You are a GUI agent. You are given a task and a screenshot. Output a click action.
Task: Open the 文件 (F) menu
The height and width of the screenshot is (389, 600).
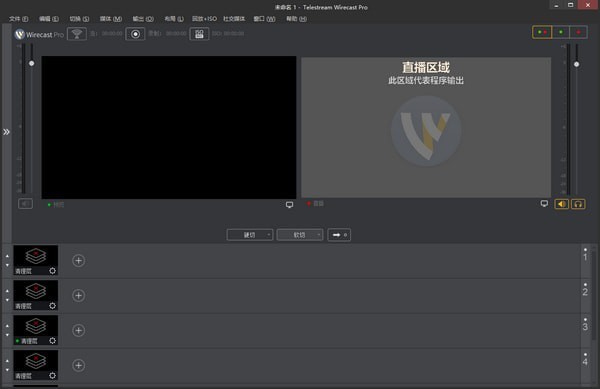click(x=18, y=19)
